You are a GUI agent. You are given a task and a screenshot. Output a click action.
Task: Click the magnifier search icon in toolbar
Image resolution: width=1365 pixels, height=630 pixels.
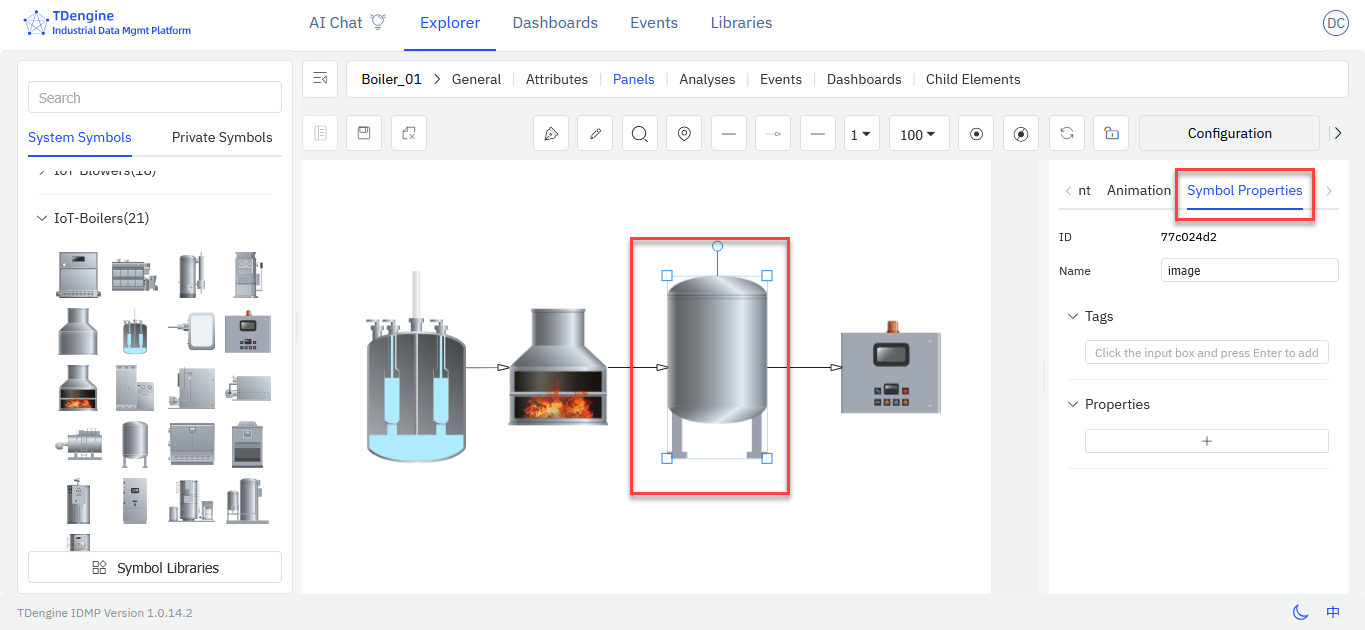[x=639, y=134]
